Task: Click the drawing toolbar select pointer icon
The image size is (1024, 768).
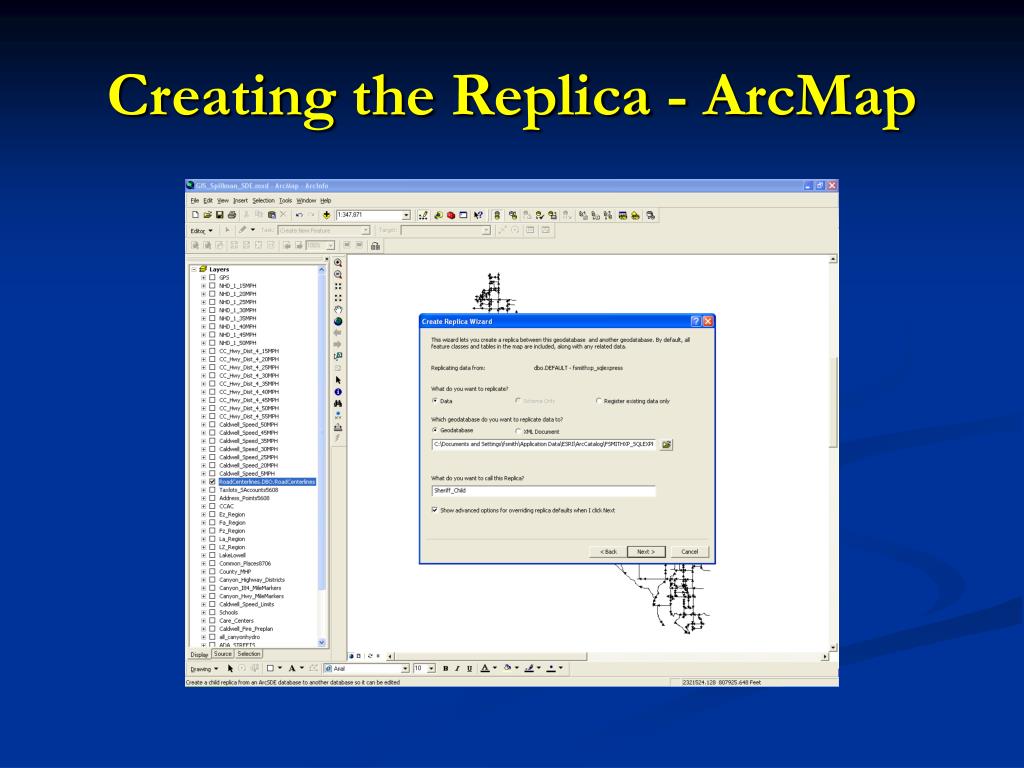Action: (230, 669)
